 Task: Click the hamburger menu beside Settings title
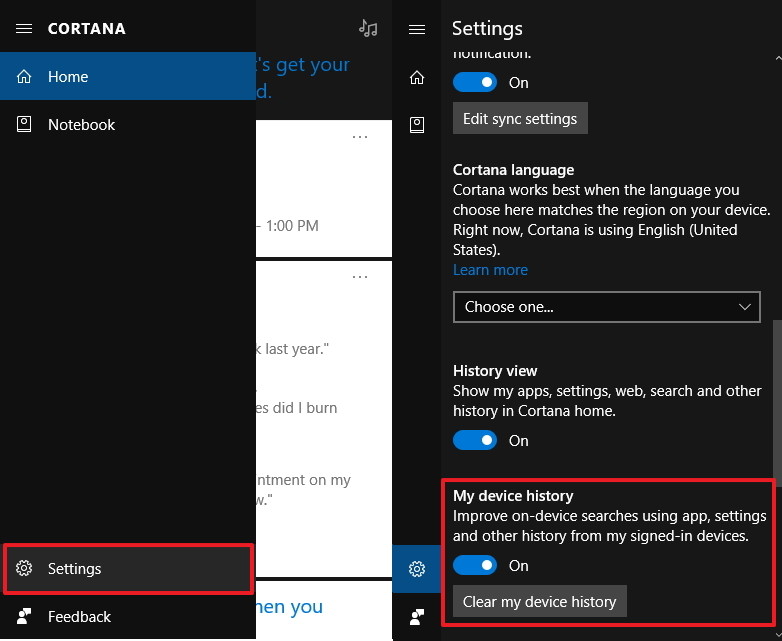click(417, 29)
